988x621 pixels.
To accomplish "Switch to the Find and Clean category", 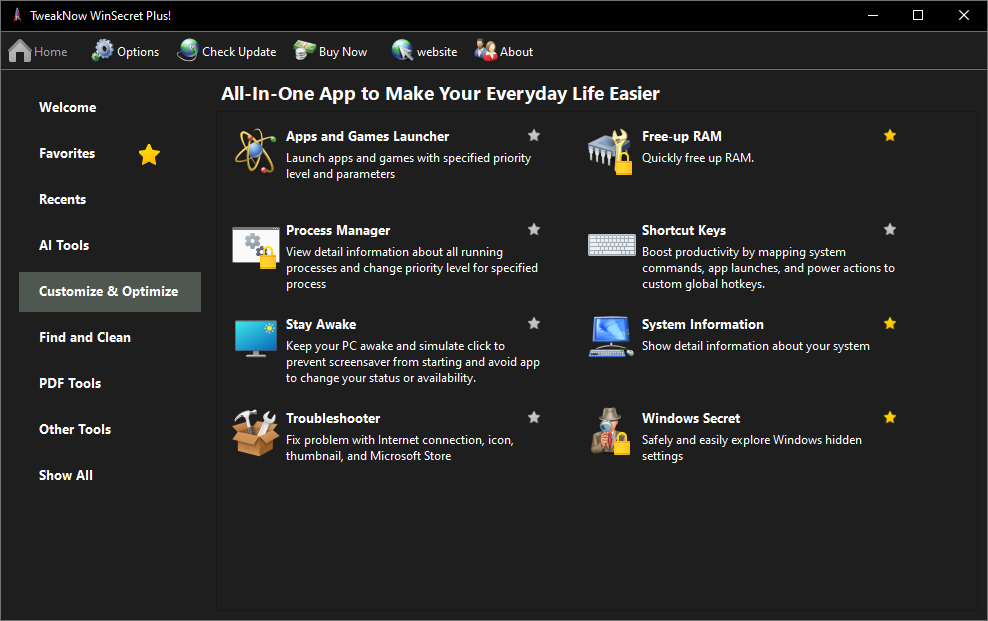I will click(85, 337).
